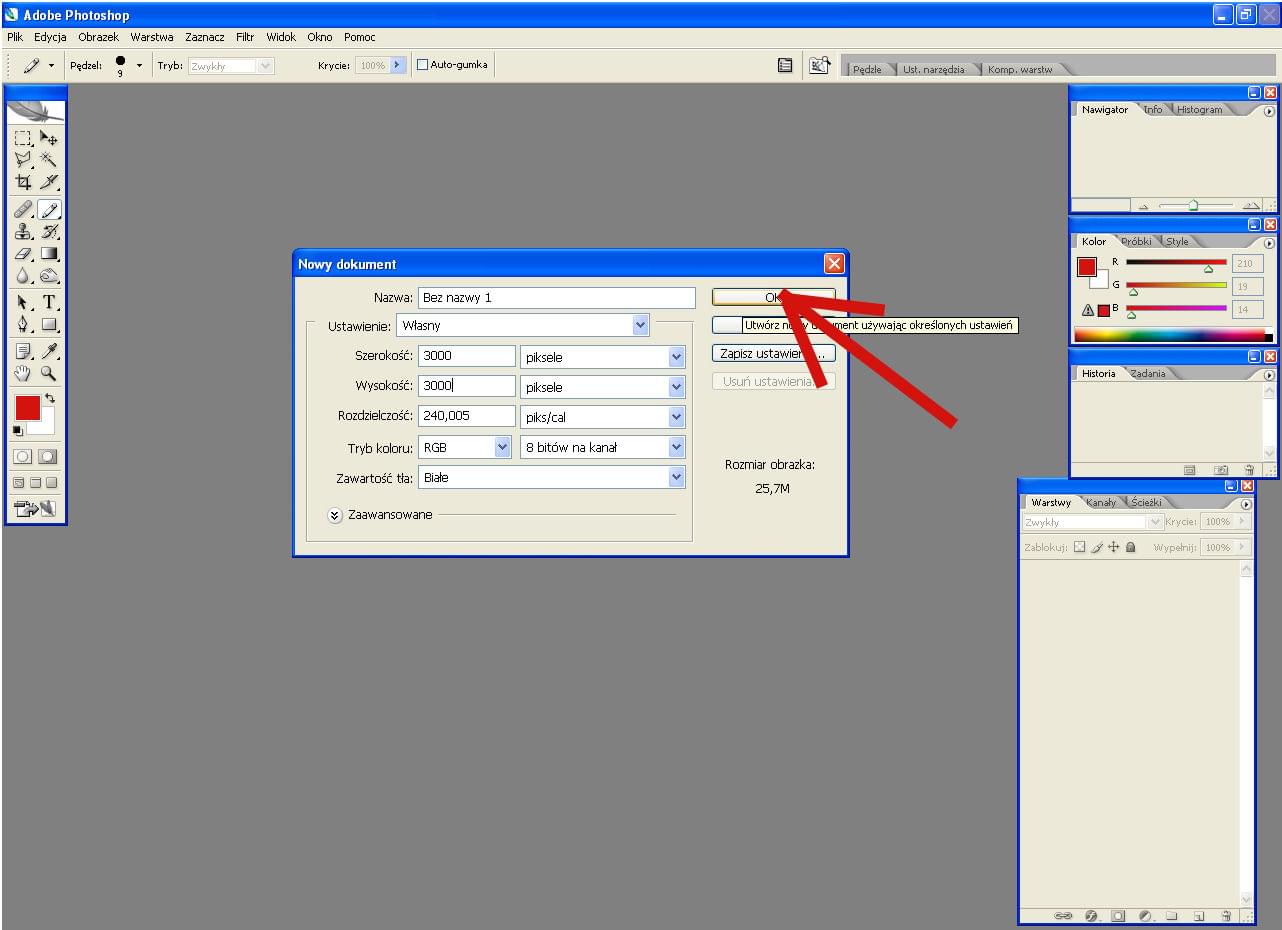This screenshot has height=930, width=1282.
Task: Select the Magic Wand tool
Action: [x=48, y=160]
